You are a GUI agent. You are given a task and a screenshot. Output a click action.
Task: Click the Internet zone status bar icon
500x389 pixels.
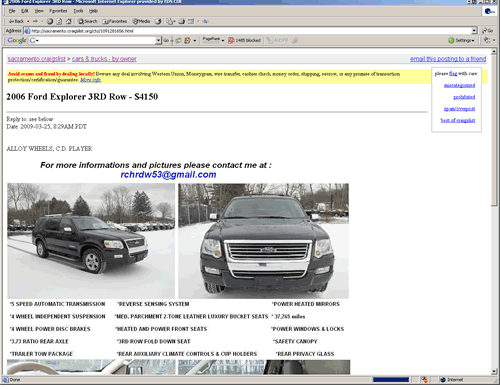(x=443, y=380)
